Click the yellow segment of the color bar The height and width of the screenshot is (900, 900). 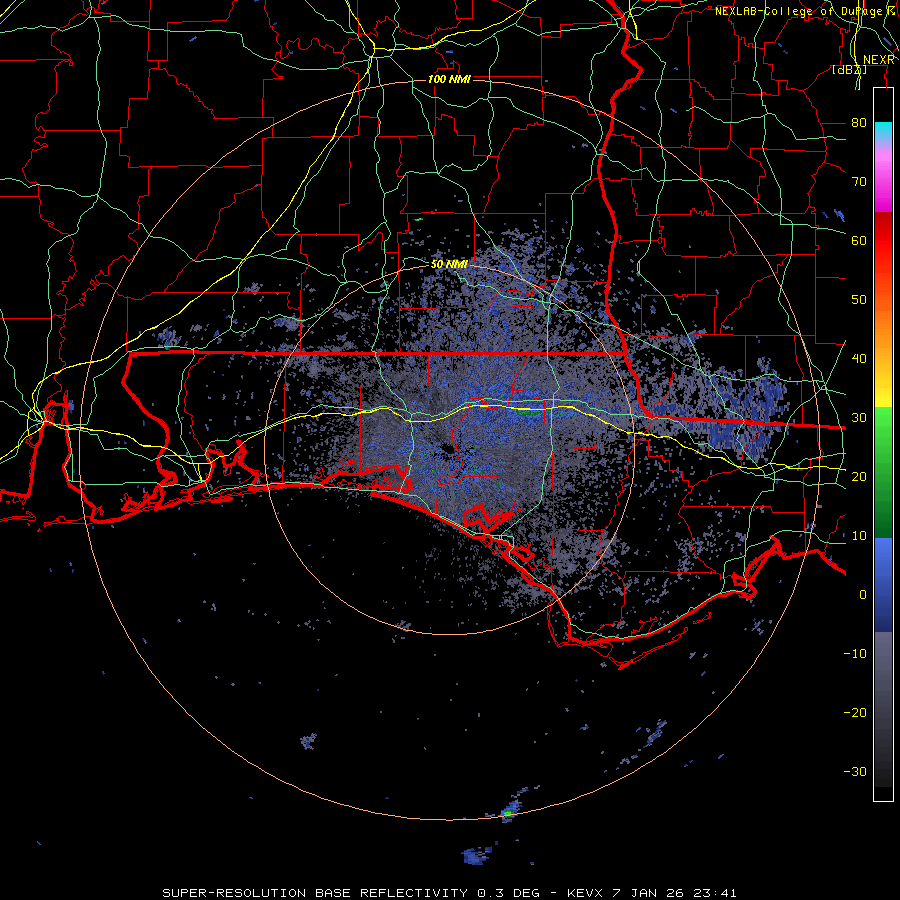pos(883,390)
